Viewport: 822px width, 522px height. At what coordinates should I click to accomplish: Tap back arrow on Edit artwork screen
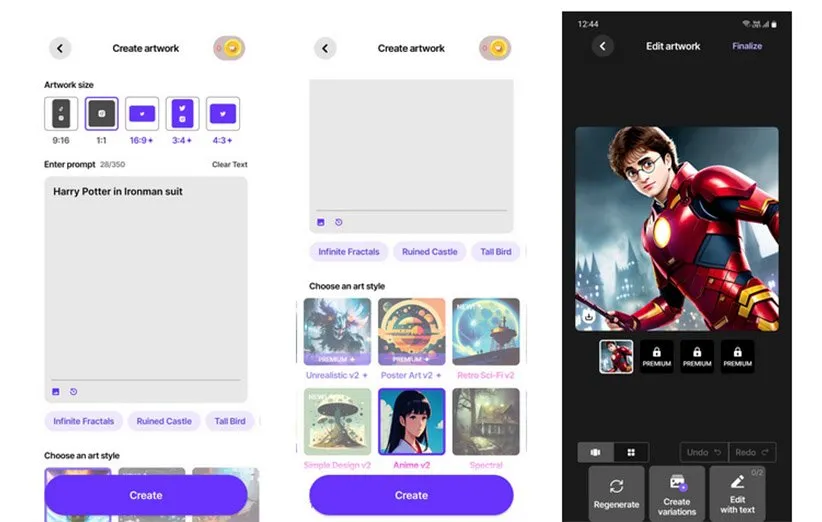(x=602, y=46)
